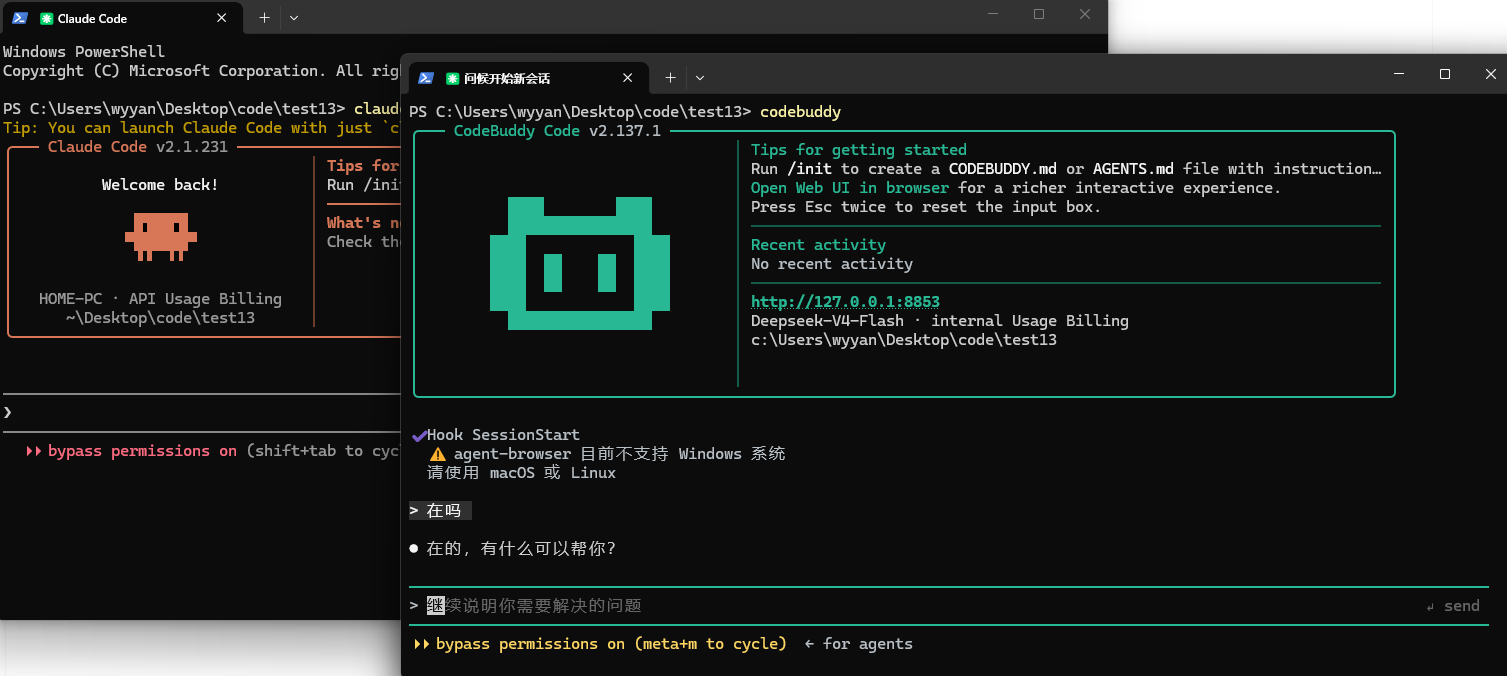Add a new tab in CodeBuddy window
The image size is (1507, 676).
click(670, 78)
